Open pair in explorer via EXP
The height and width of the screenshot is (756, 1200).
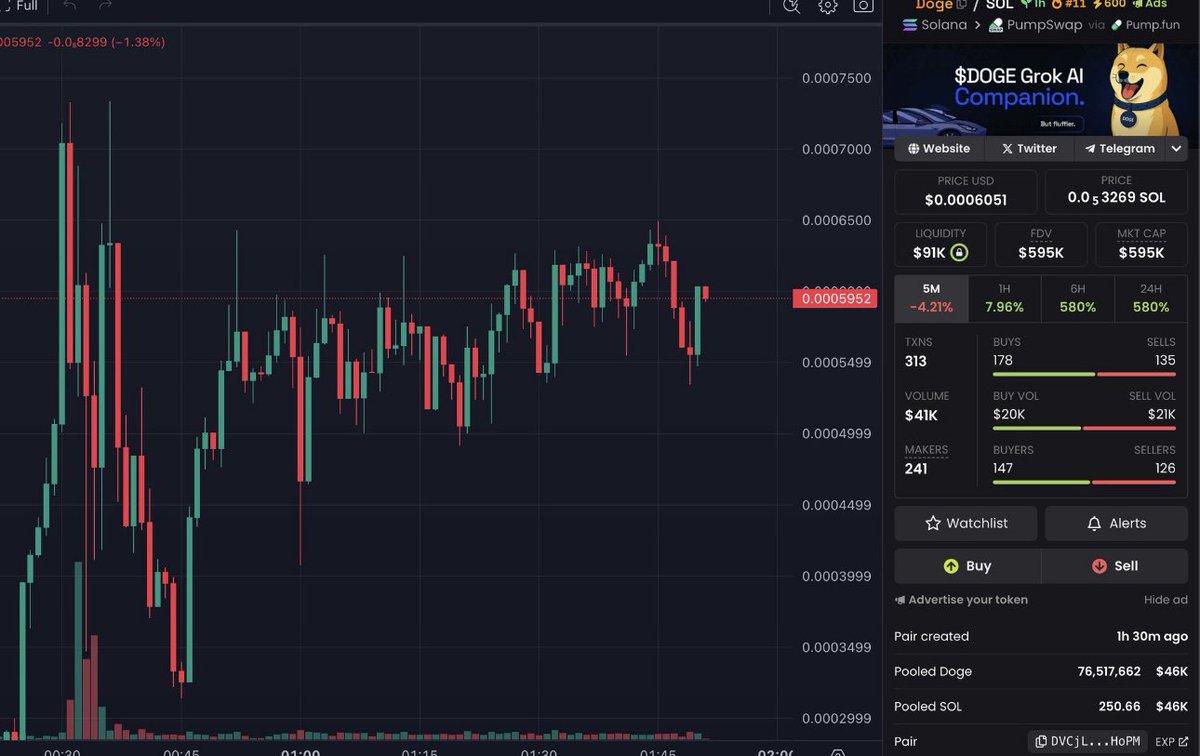click(1171, 742)
